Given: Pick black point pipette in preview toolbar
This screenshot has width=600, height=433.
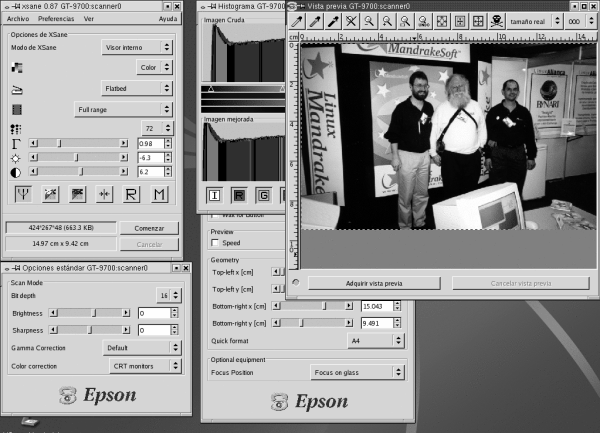Looking at the screenshot, I should pos(333,21).
